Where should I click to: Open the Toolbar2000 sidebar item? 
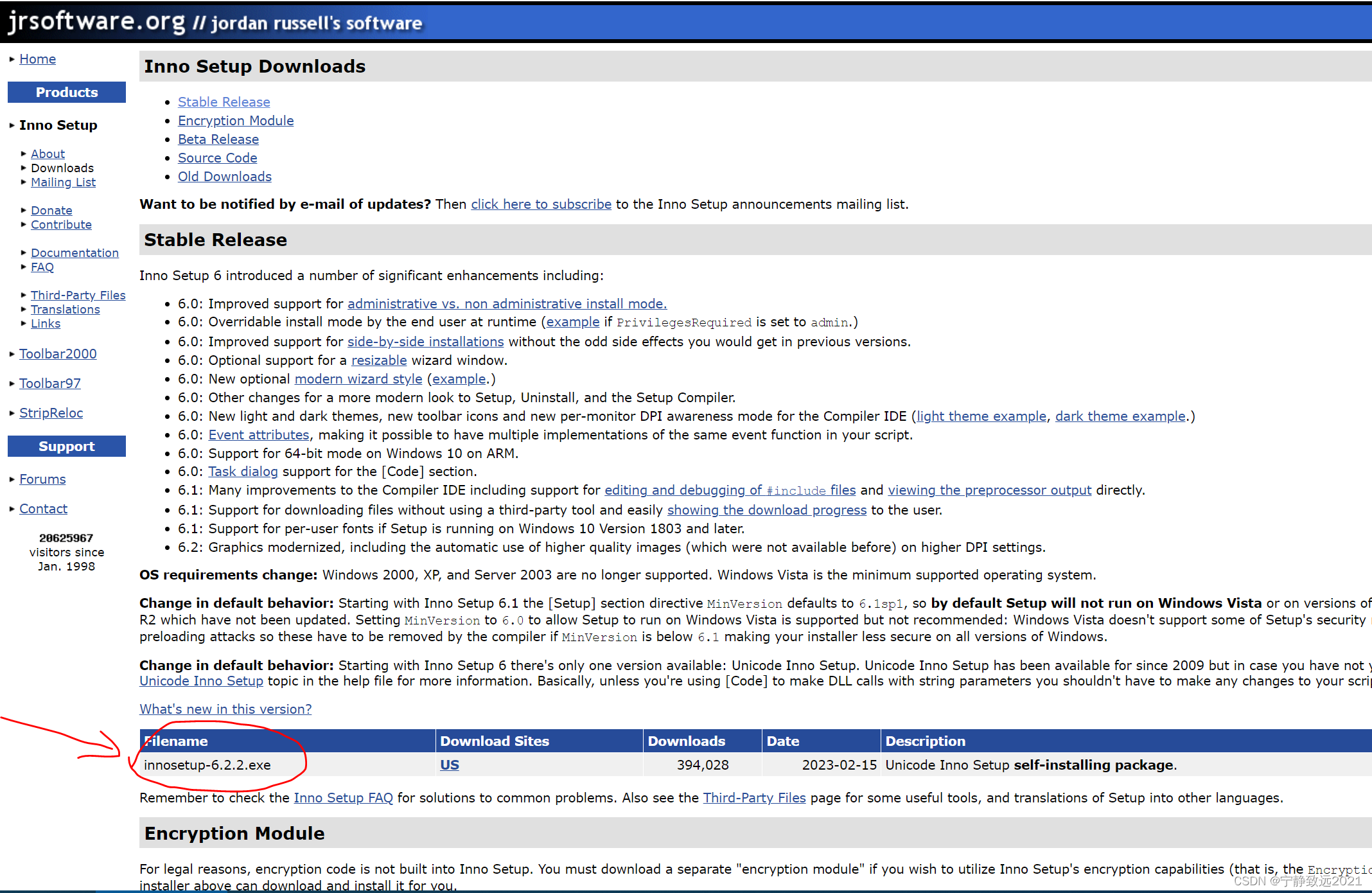click(58, 354)
